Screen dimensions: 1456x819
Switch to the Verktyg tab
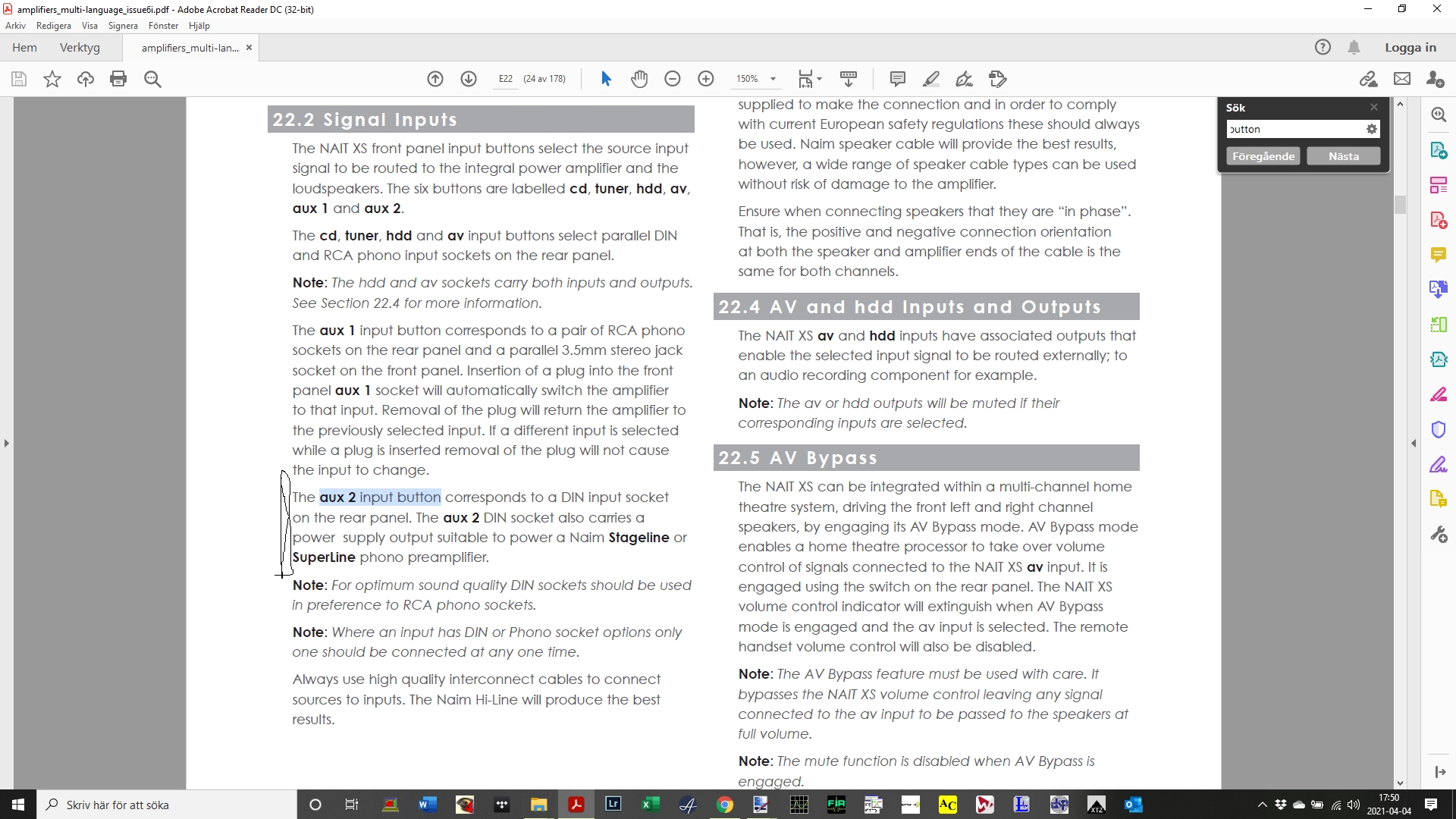(80, 47)
